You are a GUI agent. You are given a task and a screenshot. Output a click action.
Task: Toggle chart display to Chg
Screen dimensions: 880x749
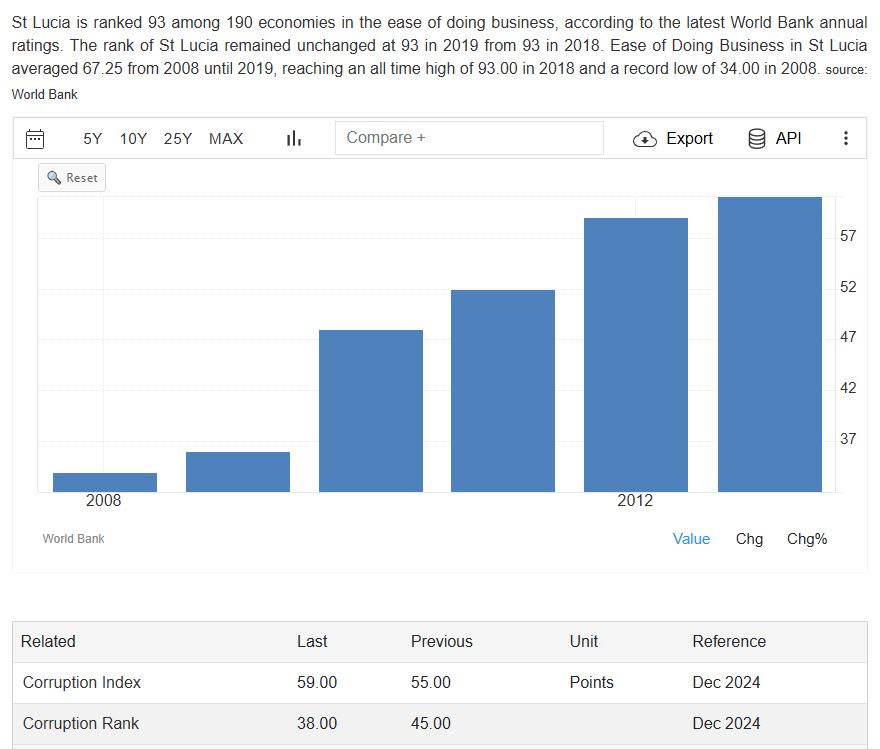pos(749,539)
